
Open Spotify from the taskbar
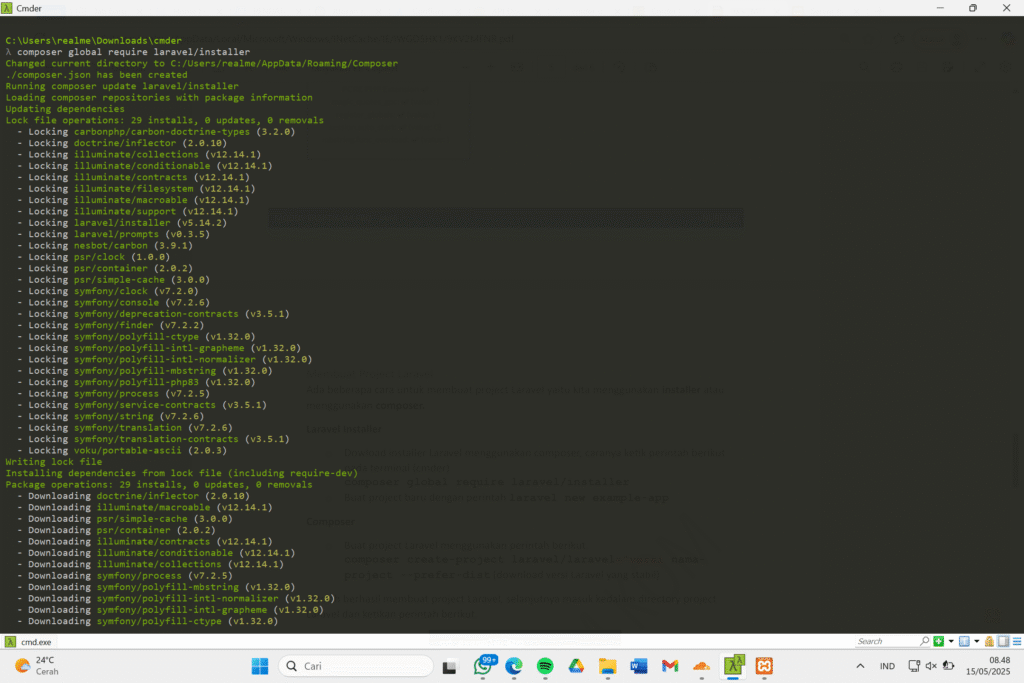(545, 666)
